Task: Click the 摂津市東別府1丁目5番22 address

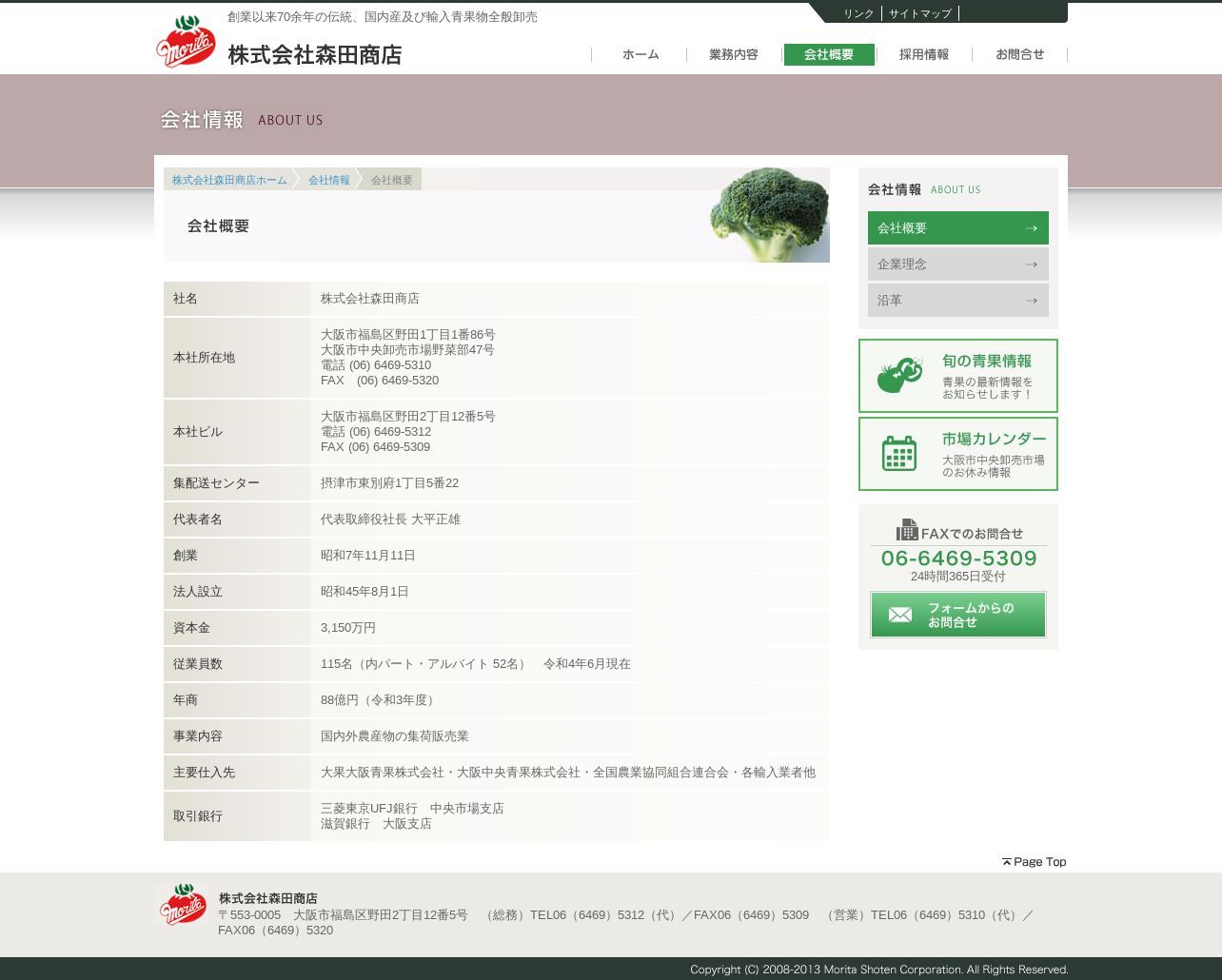Action: (x=389, y=483)
